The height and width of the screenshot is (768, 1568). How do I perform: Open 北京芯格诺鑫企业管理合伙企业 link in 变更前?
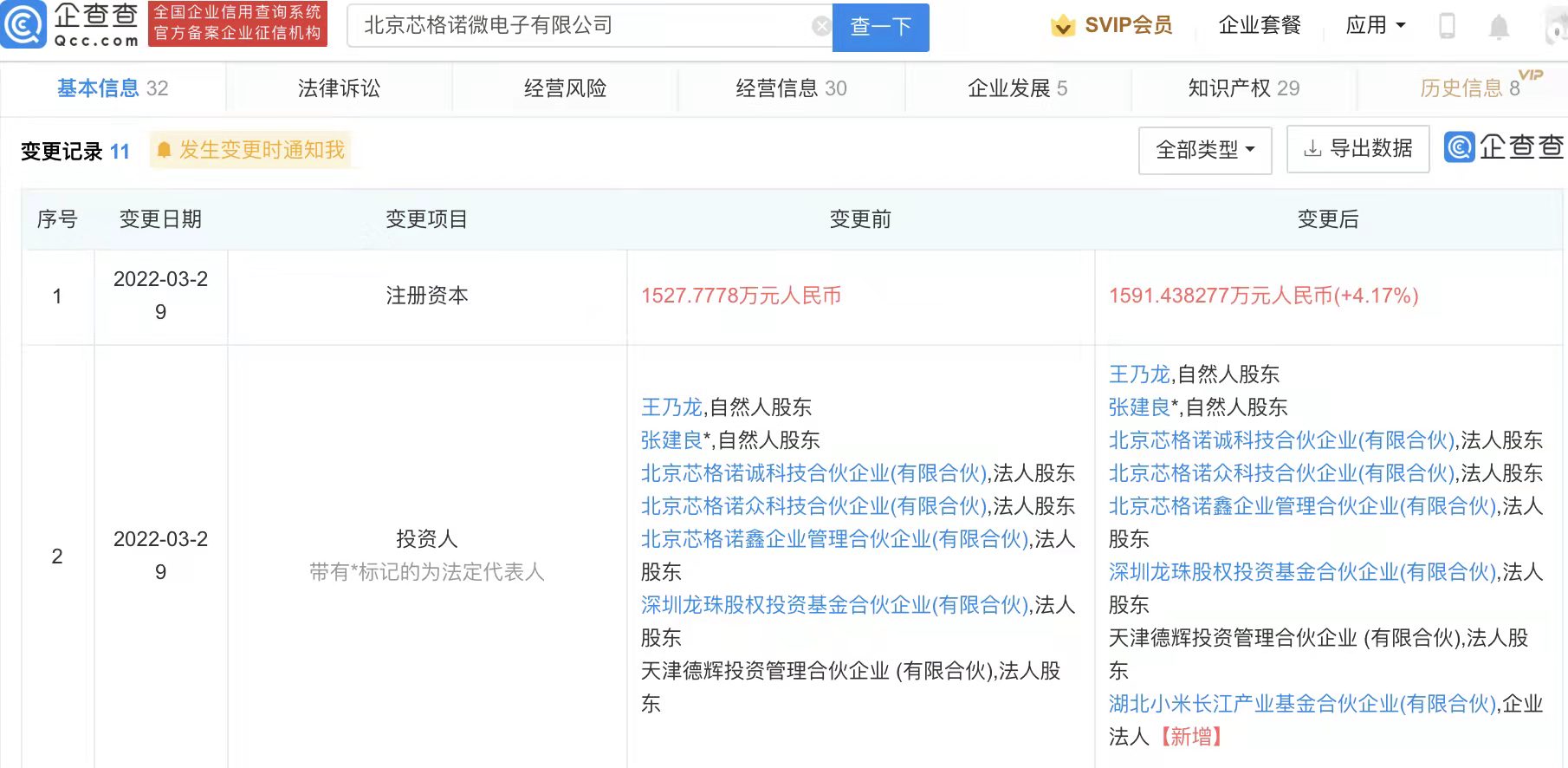click(x=835, y=539)
